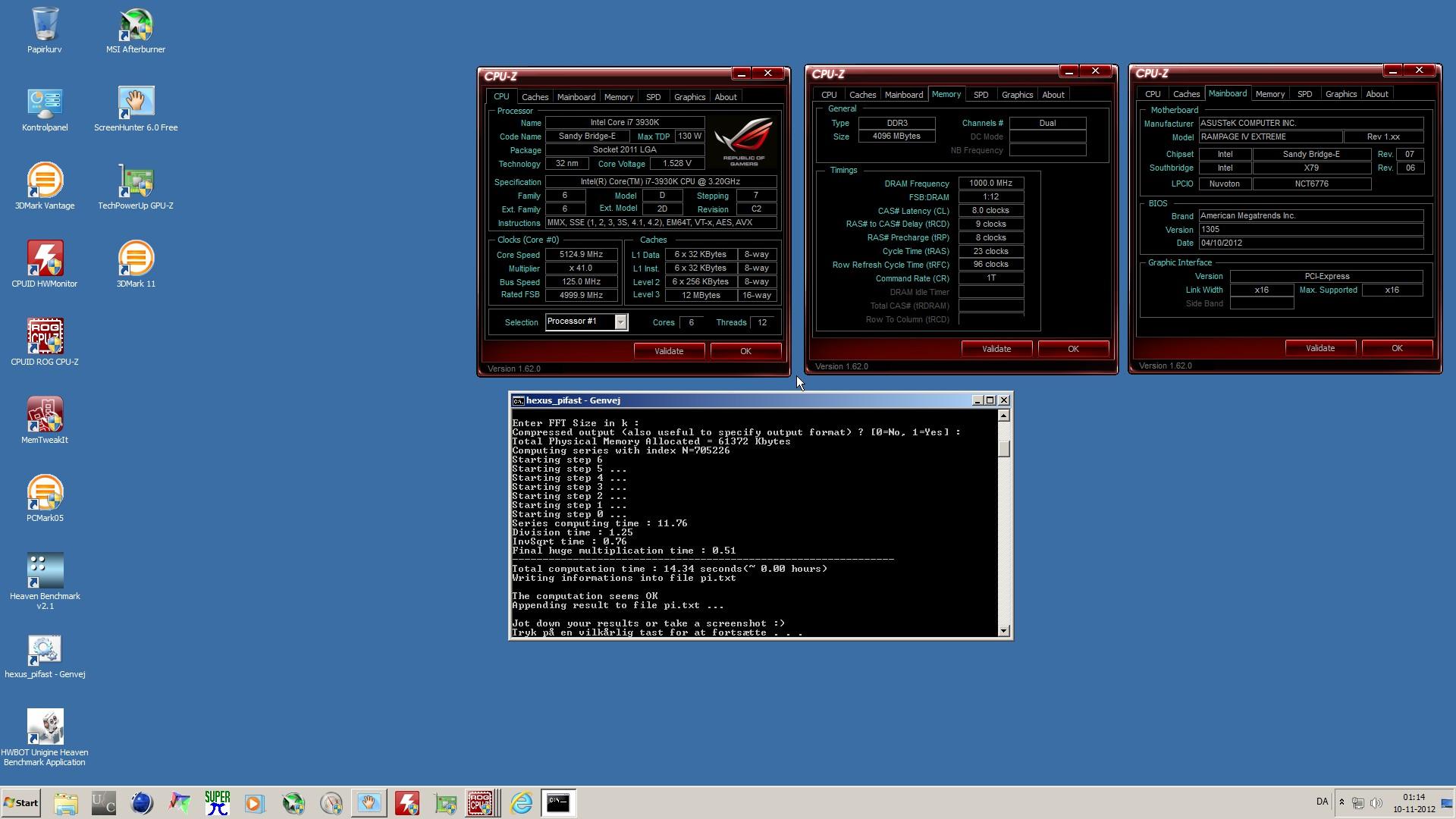Click the volume speaker tray icon
The image size is (1456, 819).
pos(1376,803)
